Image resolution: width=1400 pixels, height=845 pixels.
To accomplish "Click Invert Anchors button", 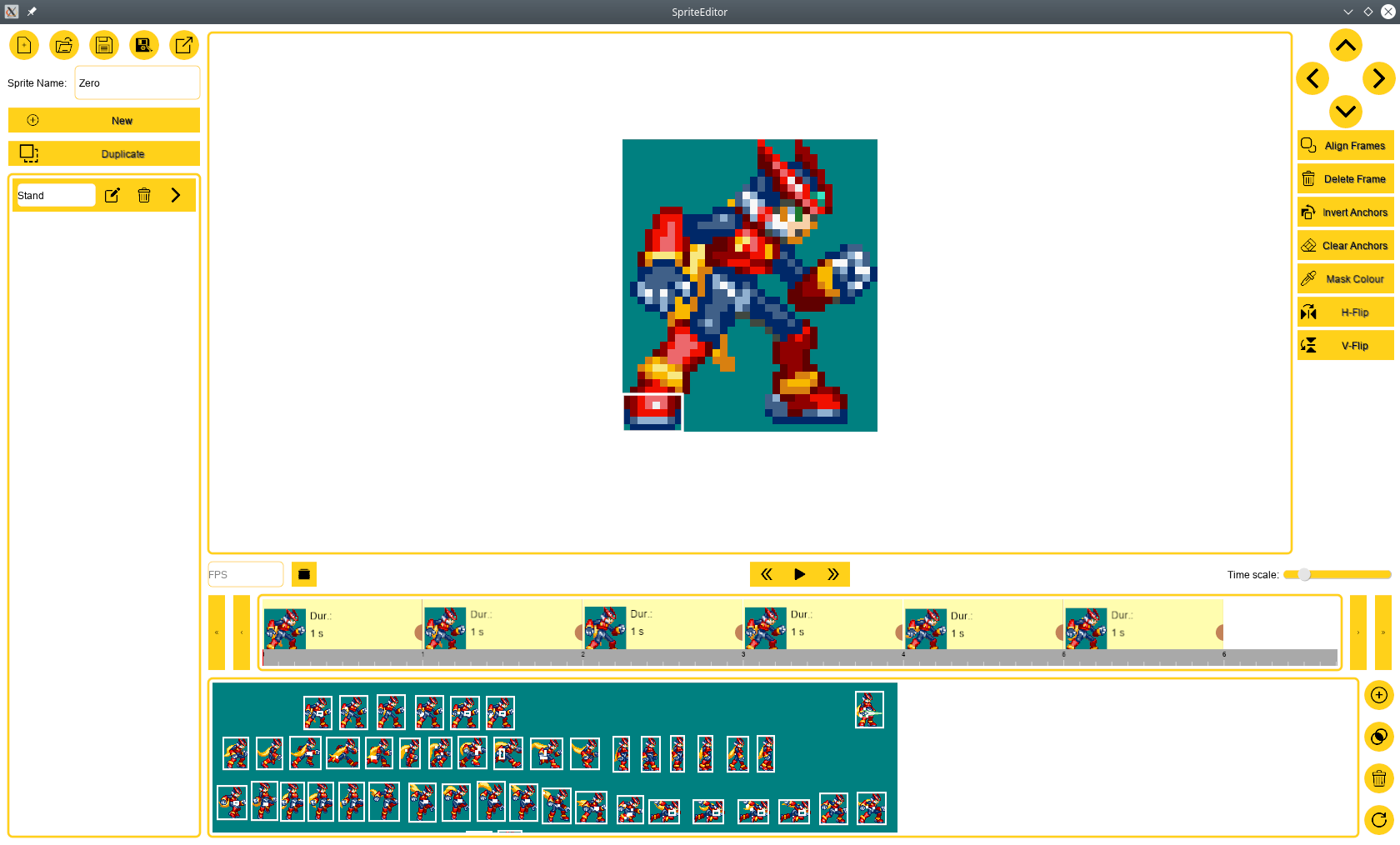I will [1346, 212].
